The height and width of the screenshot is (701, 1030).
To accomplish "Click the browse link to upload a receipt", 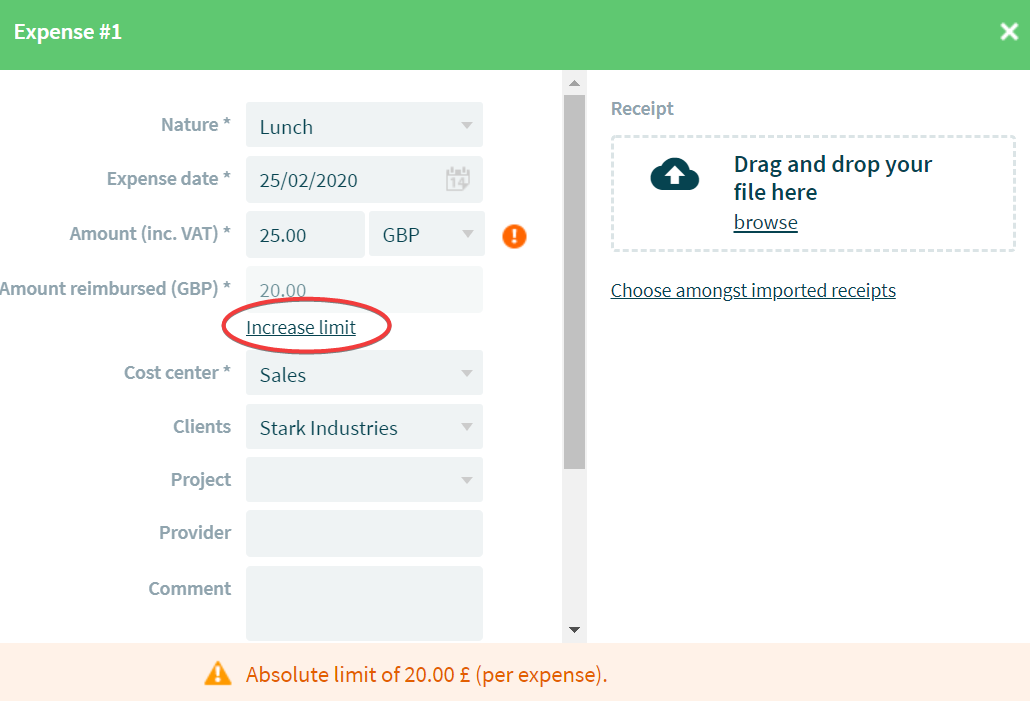I will [765, 223].
